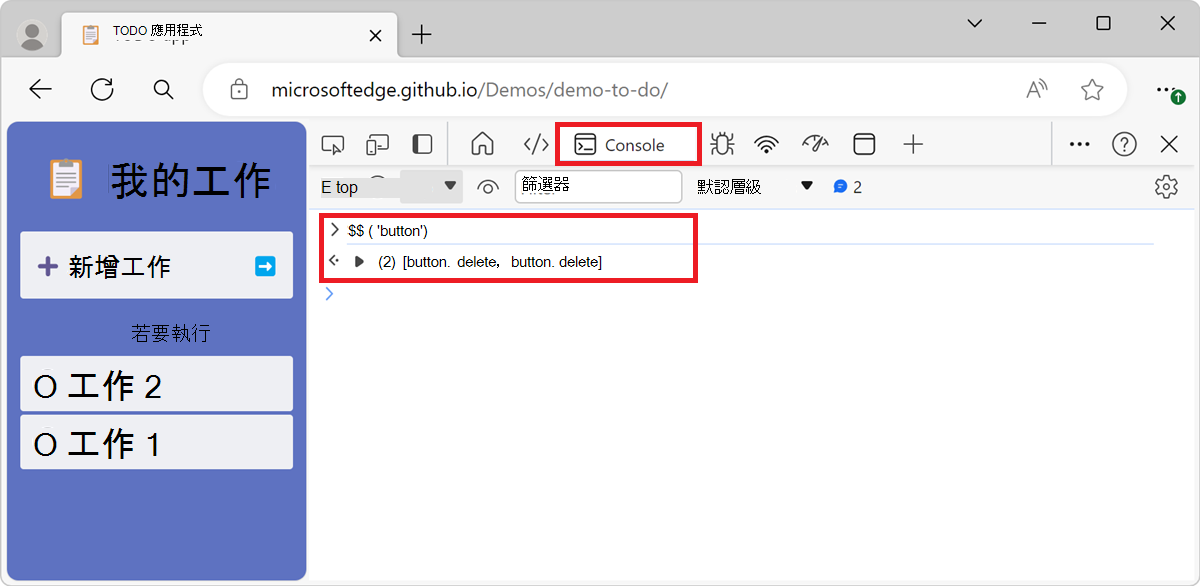The height and width of the screenshot is (586, 1200).
Task: Open the Issues bug panel
Action: tap(721, 144)
